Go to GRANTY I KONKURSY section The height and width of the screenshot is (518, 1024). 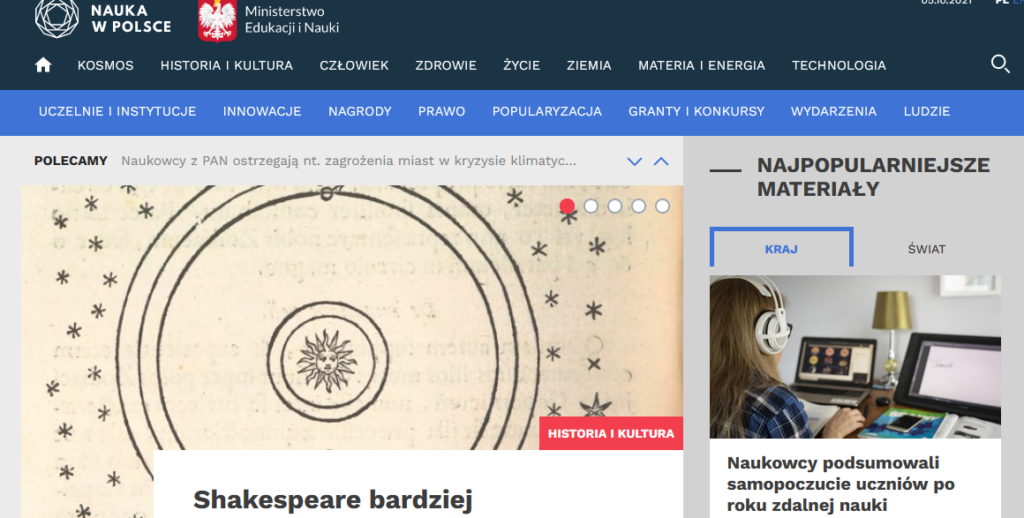pos(696,111)
